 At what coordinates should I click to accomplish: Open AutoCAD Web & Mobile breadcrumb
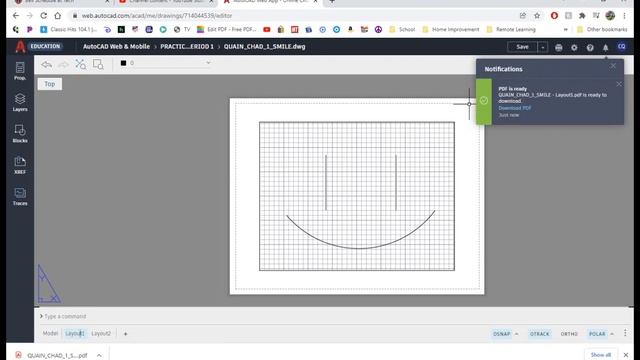tap(116, 47)
